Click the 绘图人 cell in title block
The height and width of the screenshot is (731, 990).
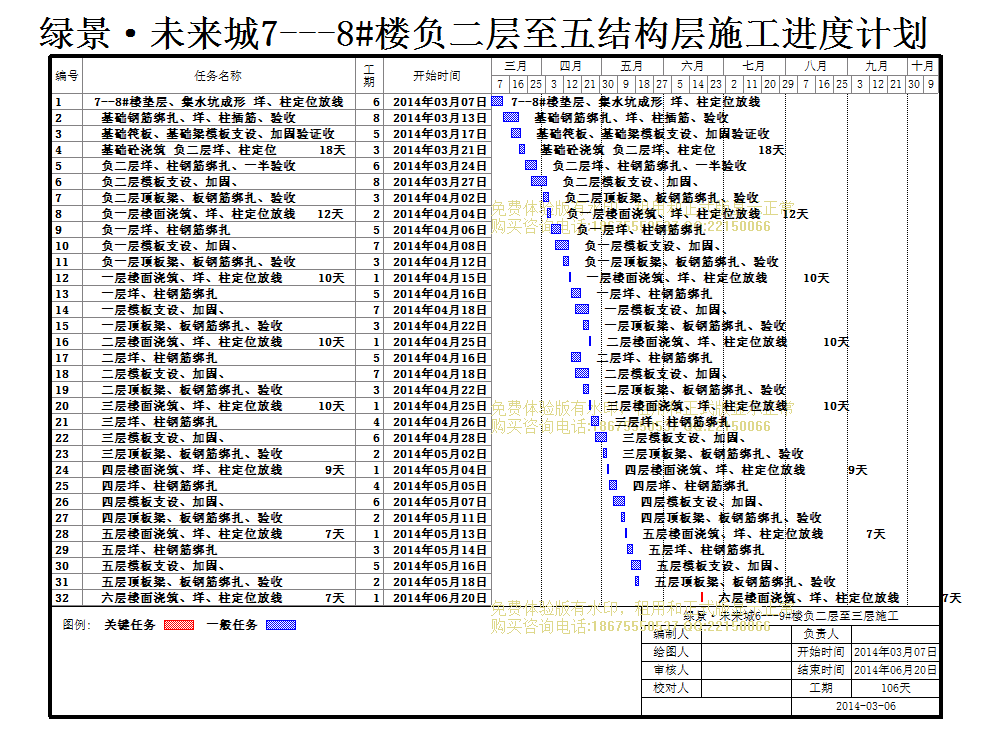click(x=671, y=652)
